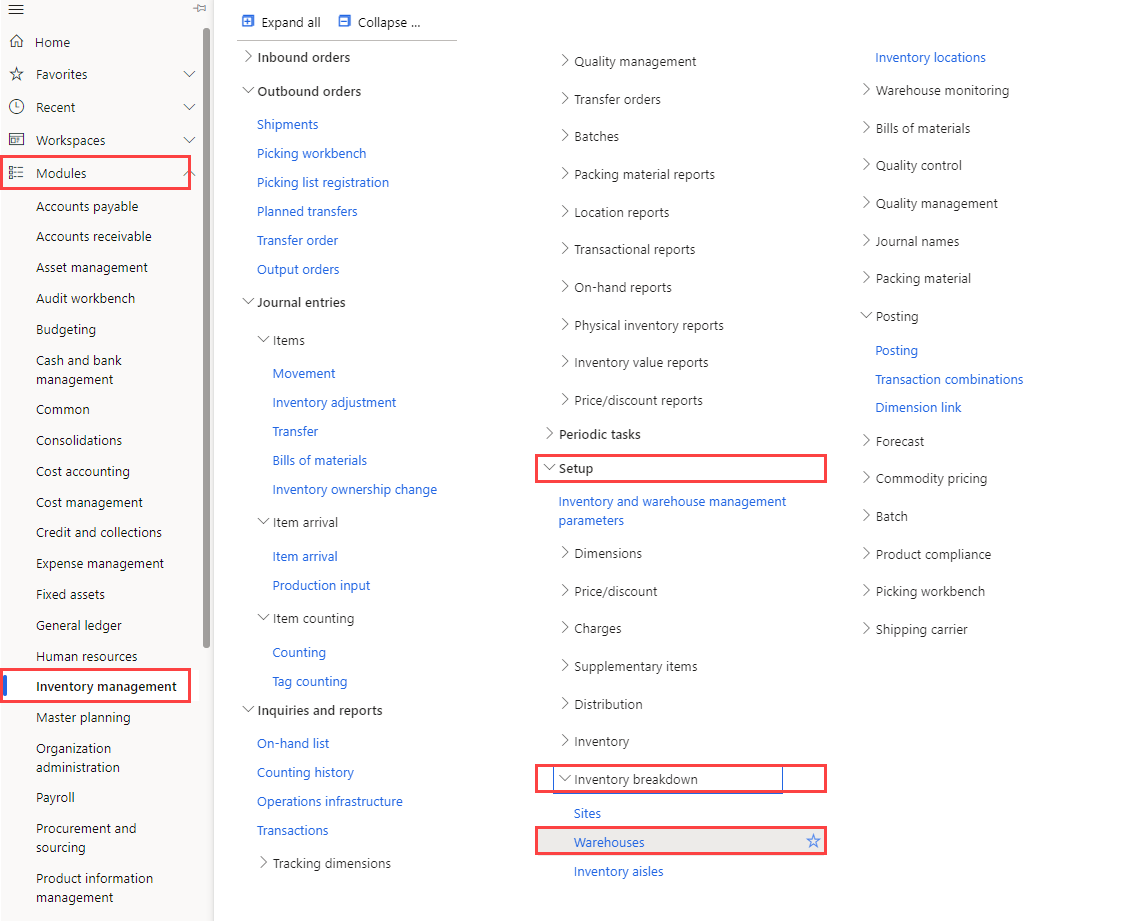Click the Workspaces icon in sidebar
This screenshot has height=921, width=1129.
(x=17, y=139)
